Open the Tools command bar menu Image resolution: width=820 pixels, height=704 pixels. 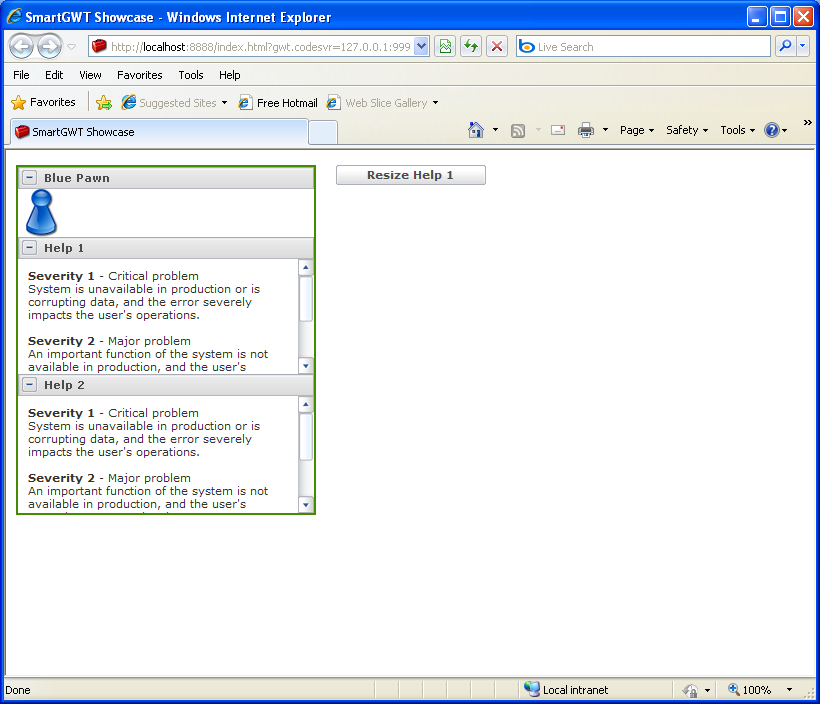point(737,130)
